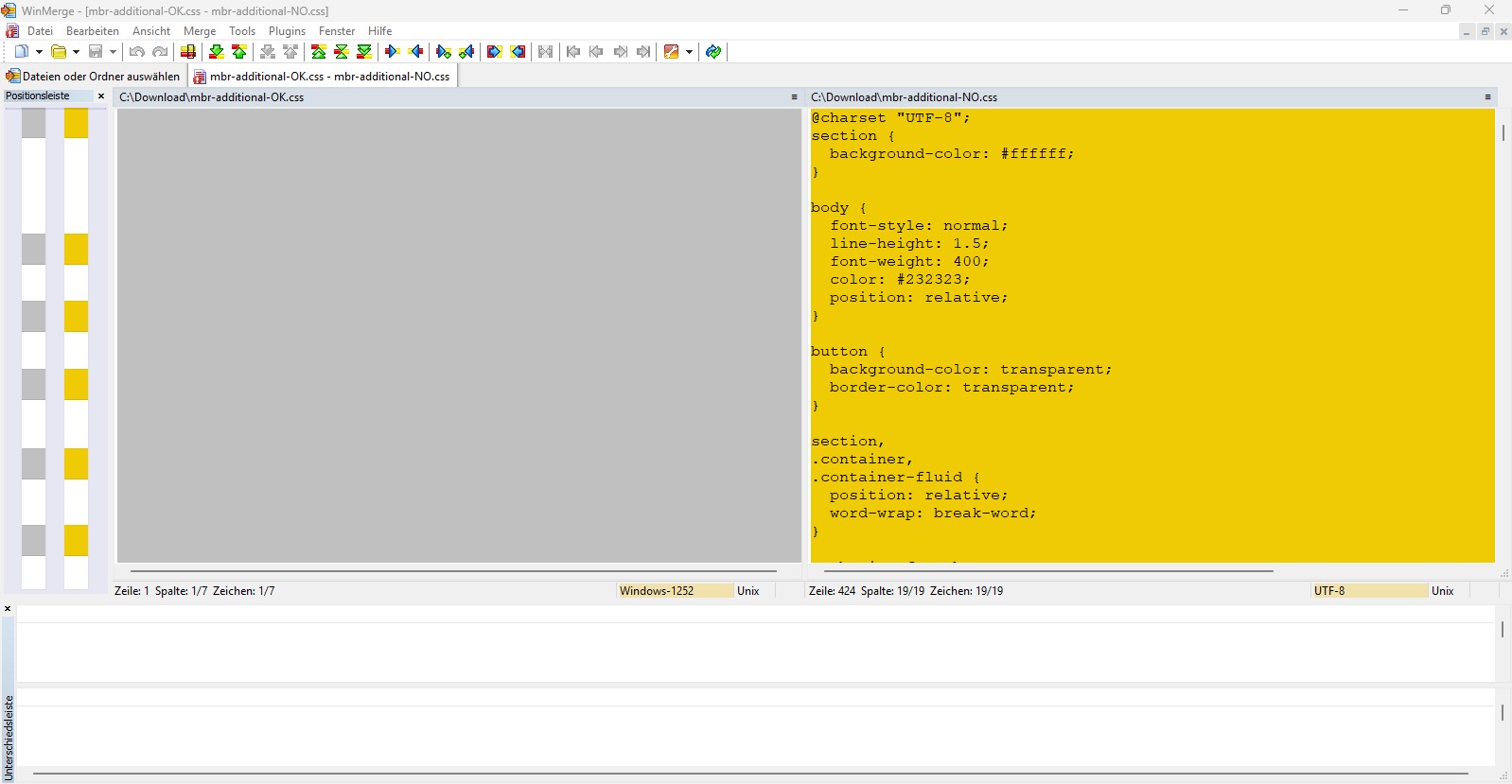Expand the New document dropdown arrow
The image size is (1512, 784).
click(39, 52)
